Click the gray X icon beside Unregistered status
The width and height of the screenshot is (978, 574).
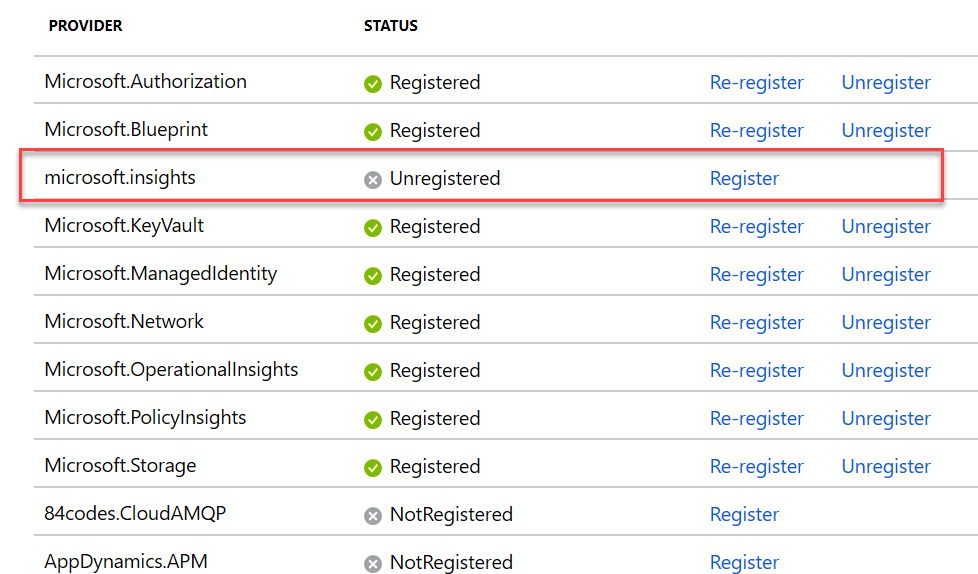point(373,180)
